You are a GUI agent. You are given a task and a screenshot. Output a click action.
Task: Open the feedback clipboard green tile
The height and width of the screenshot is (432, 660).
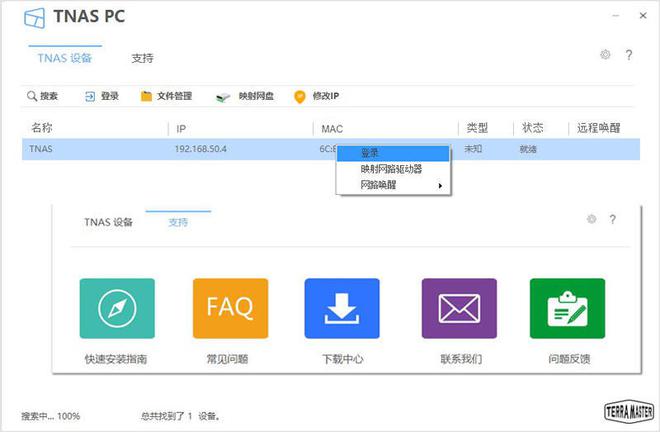567,308
